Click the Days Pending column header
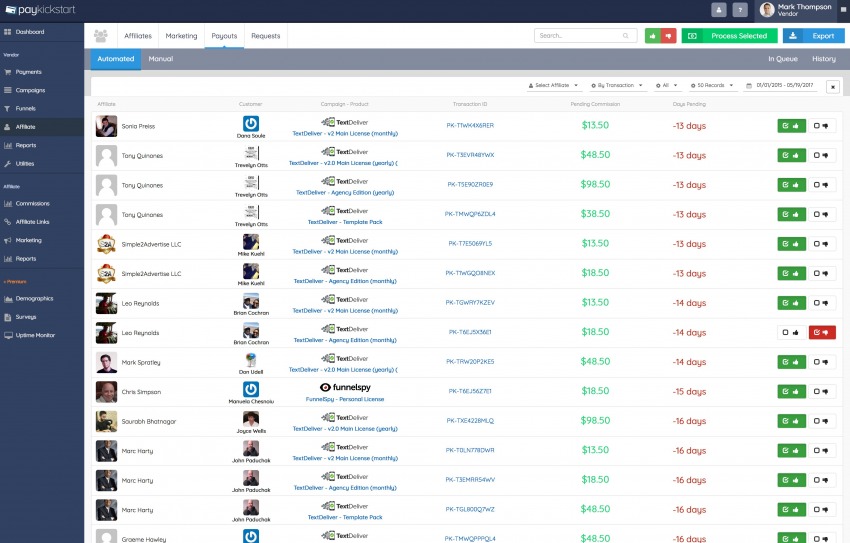This screenshot has width=850, height=543. [689, 104]
